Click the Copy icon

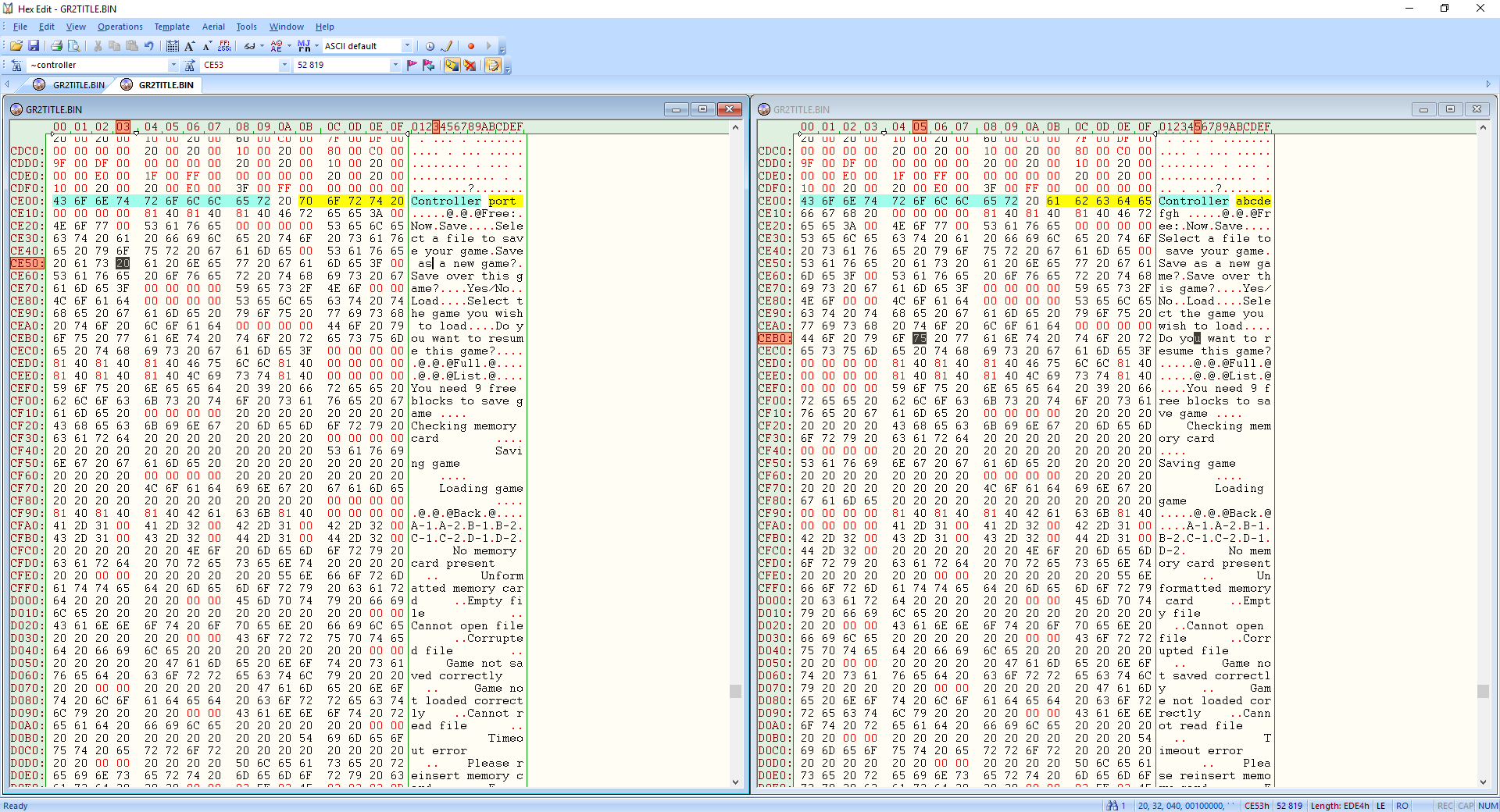(x=115, y=46)
